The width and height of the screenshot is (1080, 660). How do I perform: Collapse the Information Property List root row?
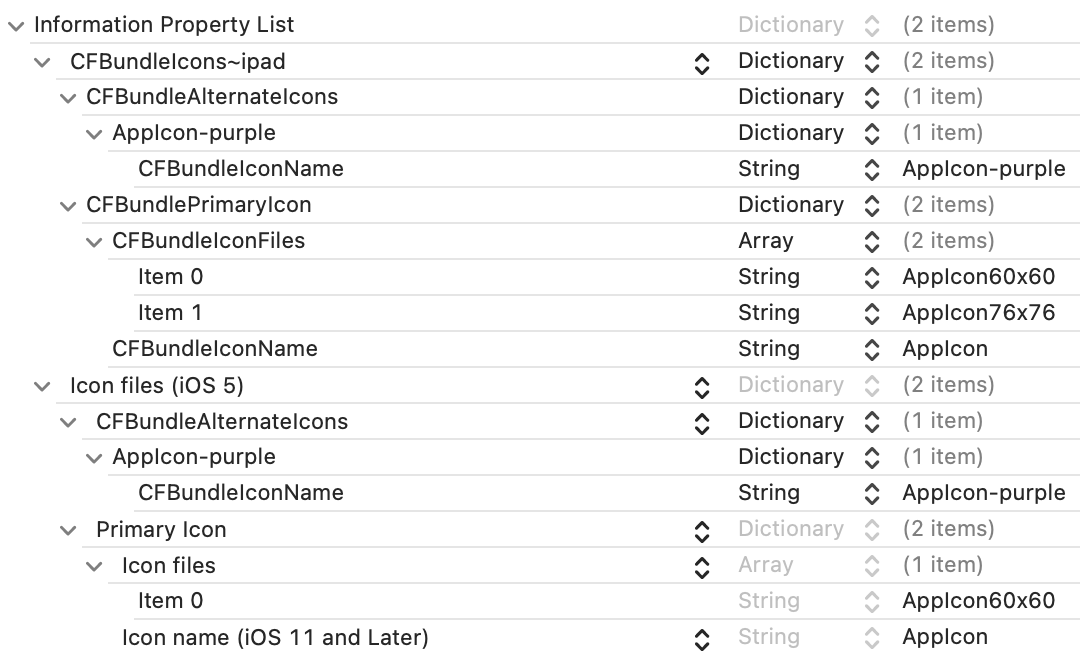pos(16,26)
